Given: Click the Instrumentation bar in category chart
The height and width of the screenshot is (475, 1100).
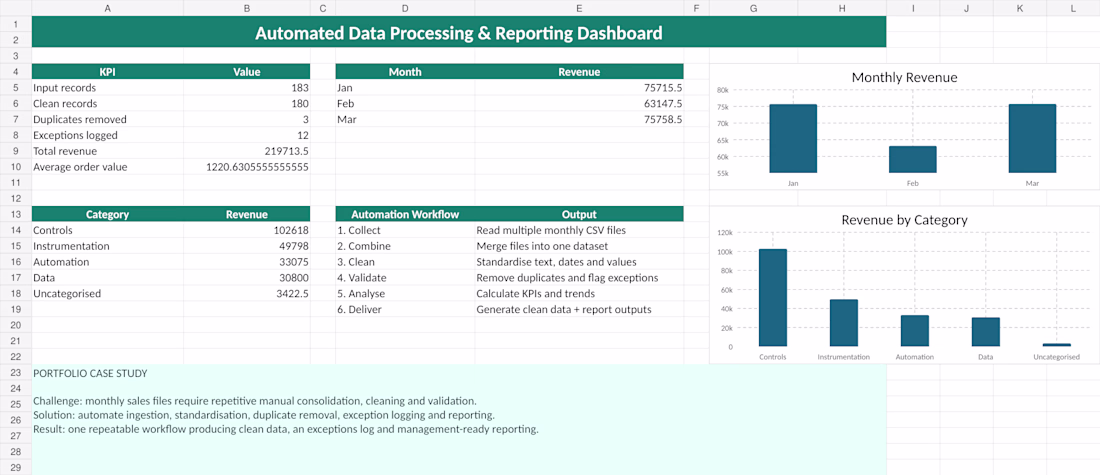Looking at the screenshot, I should click(843, 323).
